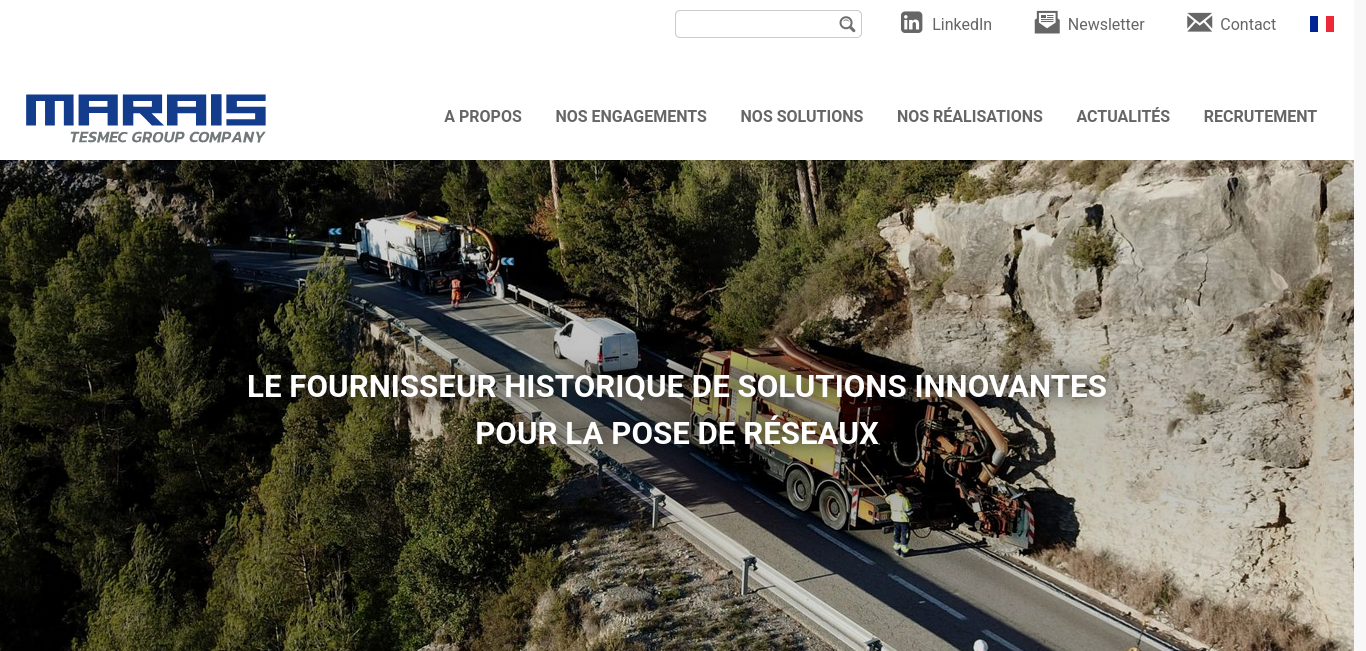Click the POUR LA POSE DE RÉSEAUX text
This screenshot has width=1366, height=651.
pos(677,433)
